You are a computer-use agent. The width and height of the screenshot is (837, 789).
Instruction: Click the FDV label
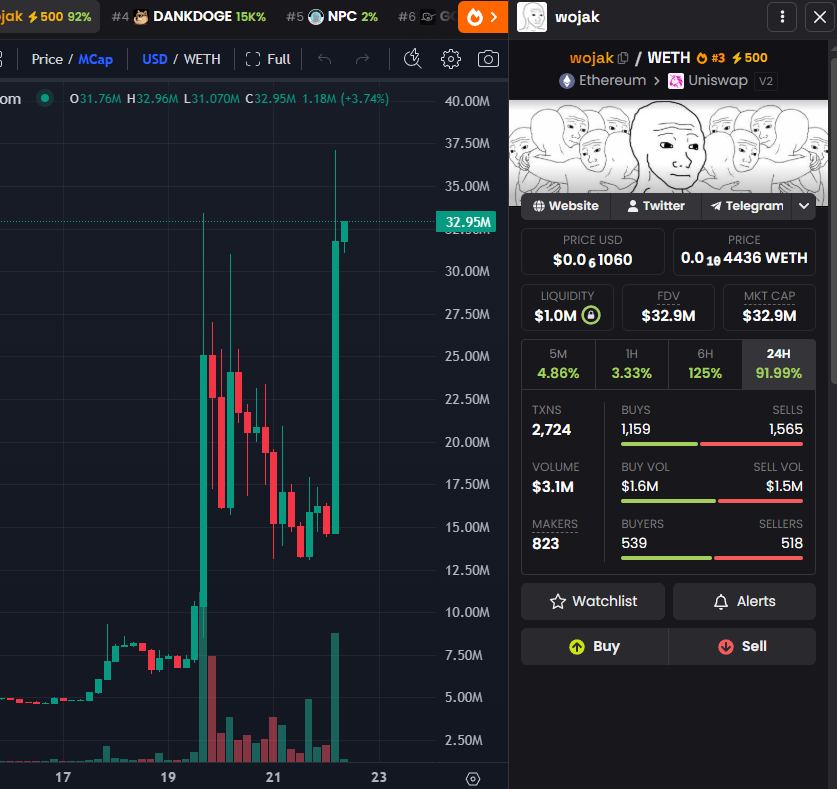click(x=668, y=296)
